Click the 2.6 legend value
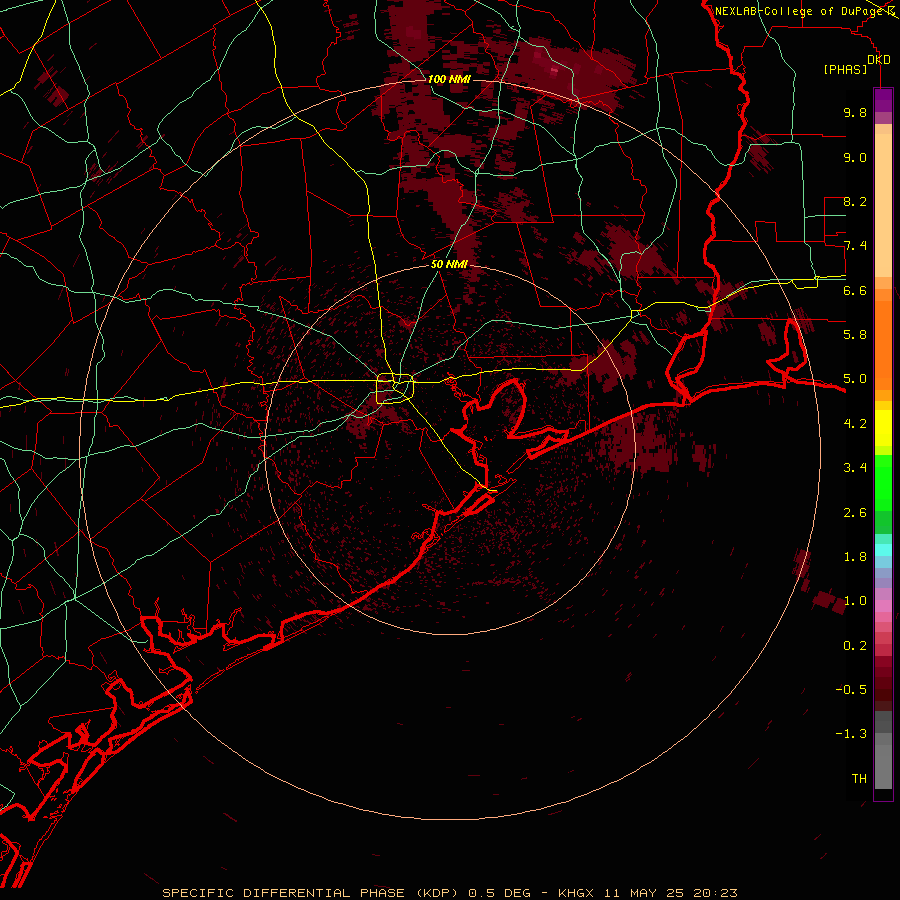Screen dimensions: 900x900 click(855, 513)
